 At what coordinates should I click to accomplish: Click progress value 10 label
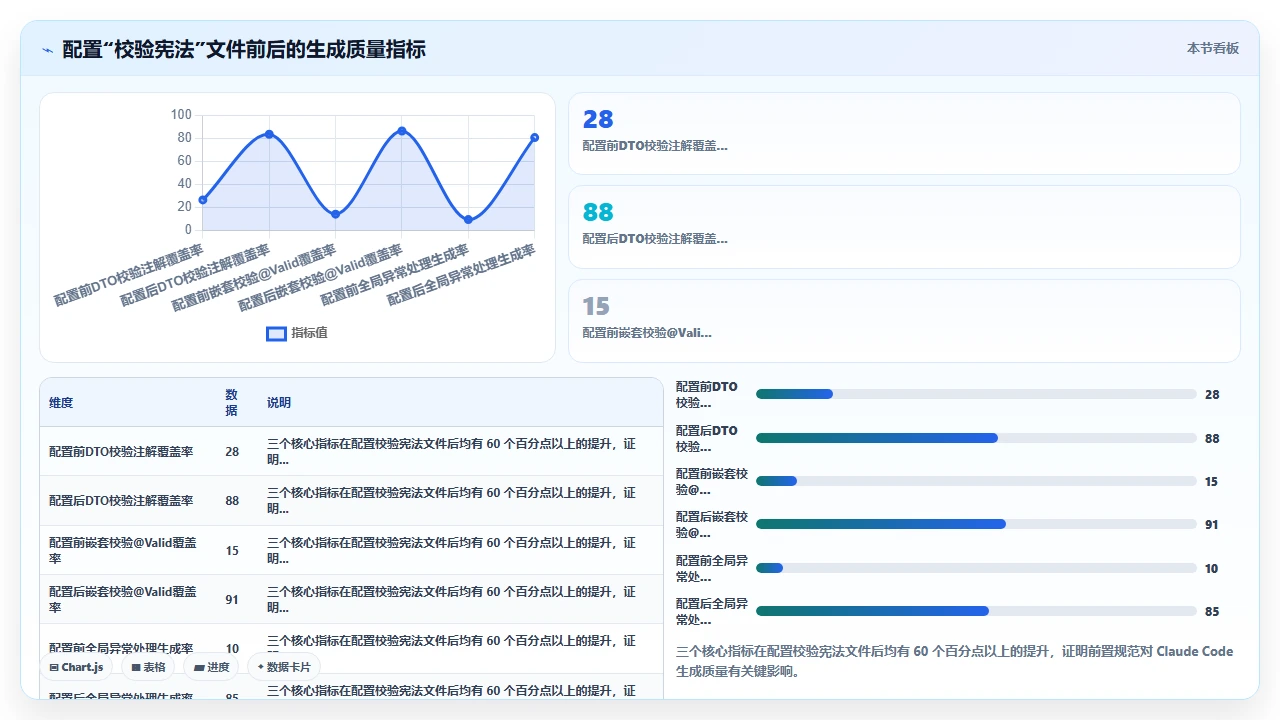point(1212,569)
